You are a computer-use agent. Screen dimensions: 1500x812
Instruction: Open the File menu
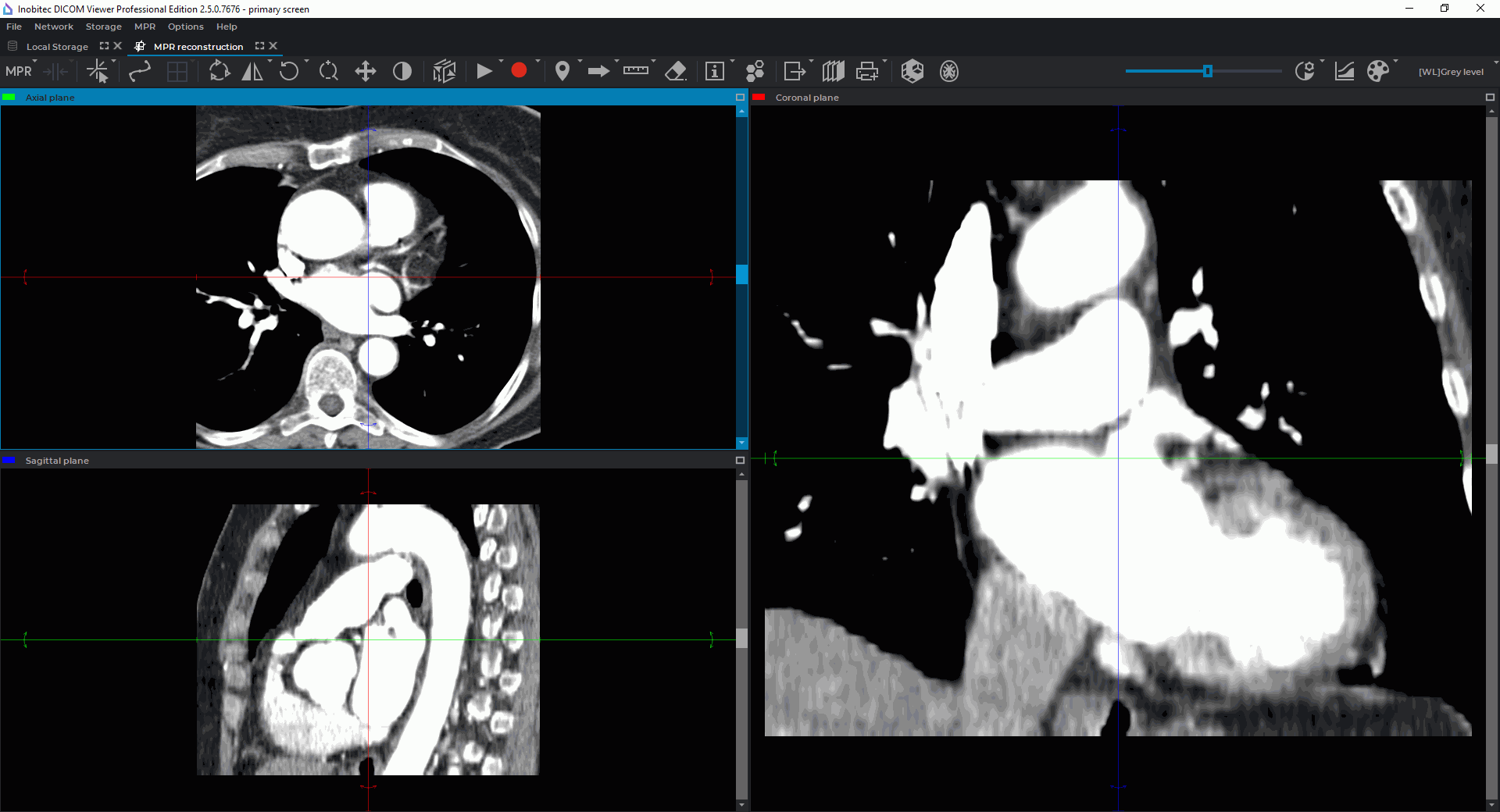(x=14, y=27)
